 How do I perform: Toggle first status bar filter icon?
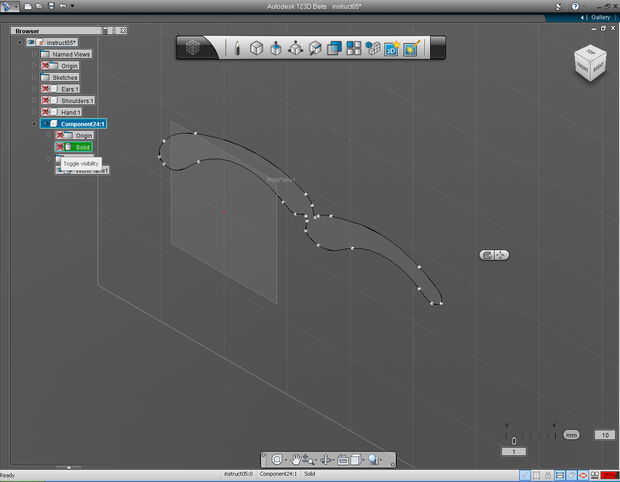[525, 475]
